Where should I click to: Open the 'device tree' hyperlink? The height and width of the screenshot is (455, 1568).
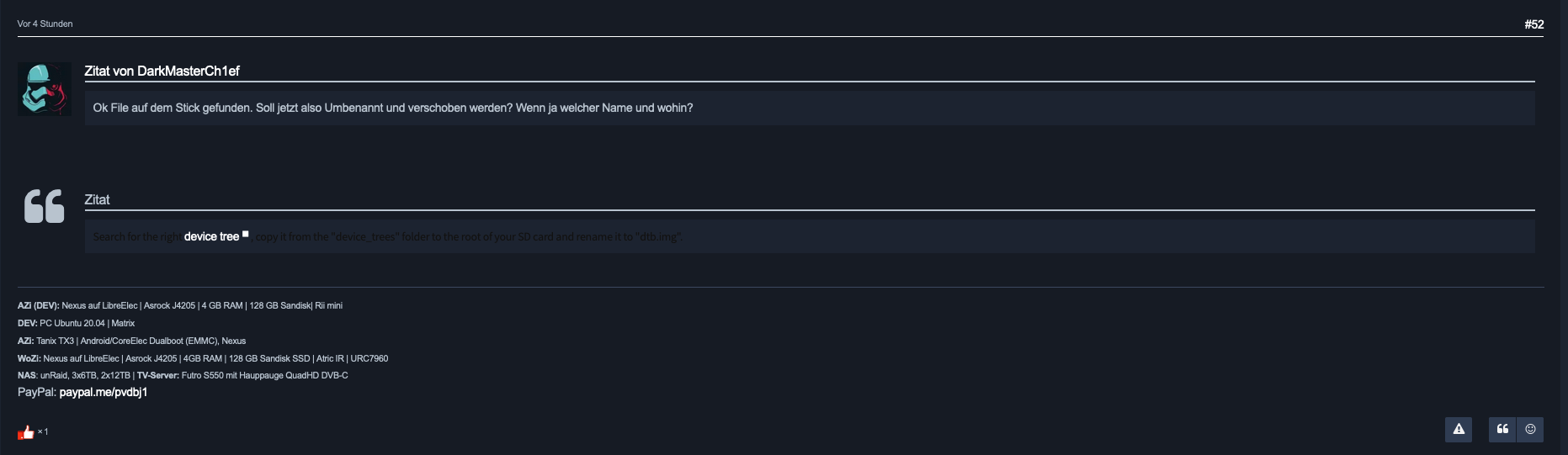coord(211,237)
